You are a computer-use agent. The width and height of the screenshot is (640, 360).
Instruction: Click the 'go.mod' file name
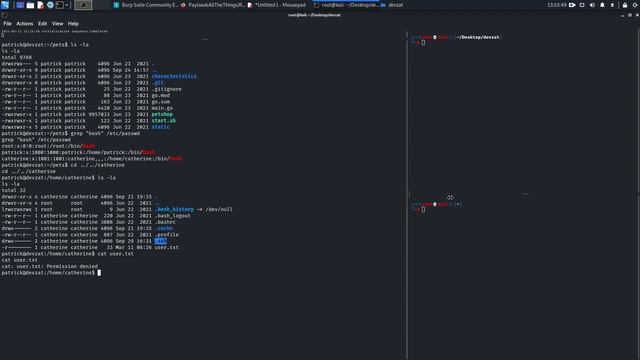pos(161,96)
